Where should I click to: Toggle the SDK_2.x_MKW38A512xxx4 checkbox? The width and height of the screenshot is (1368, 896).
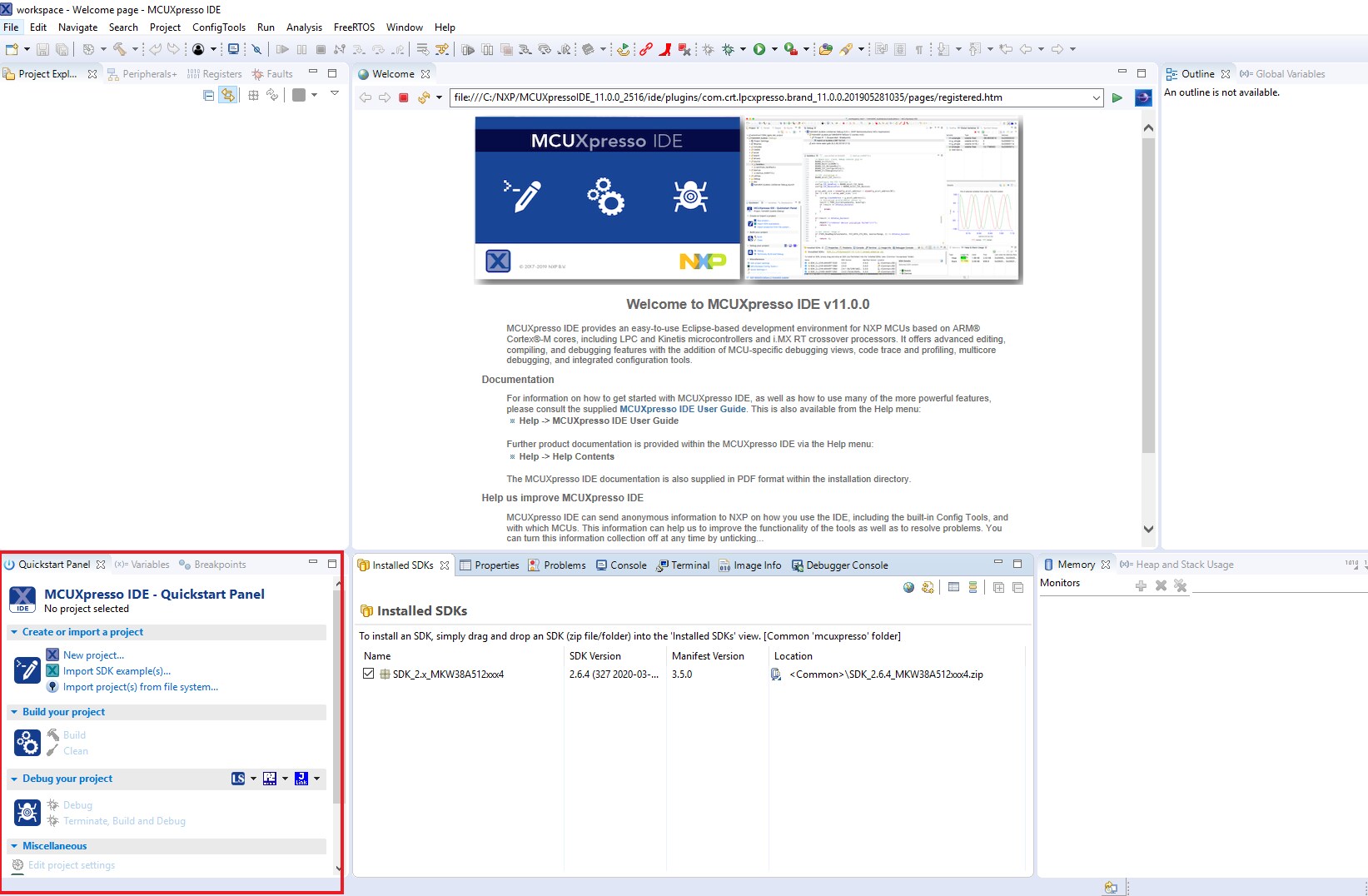pyautogui.click(x=368, y=674)
